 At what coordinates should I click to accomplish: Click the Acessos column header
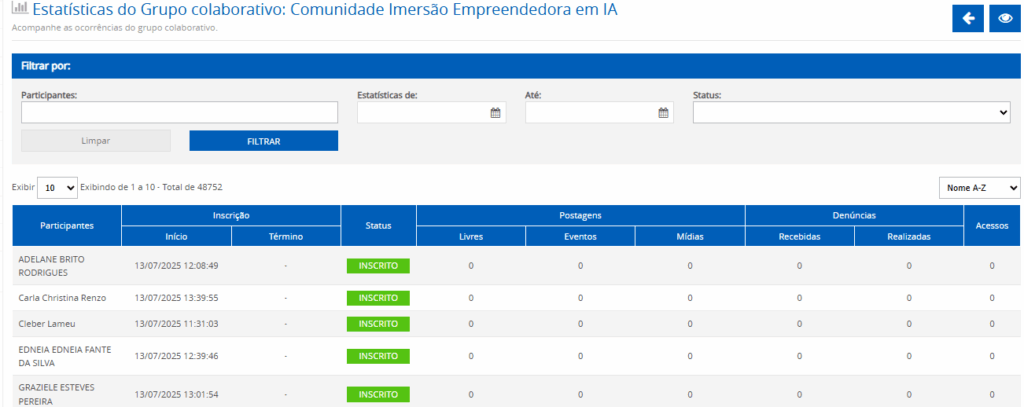point(991,226)
